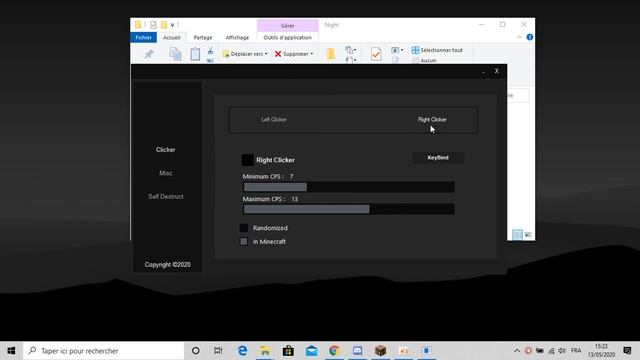The image size is (640, 360).
Task: Open File Explorer from taskbar
Action: point(265,351)
